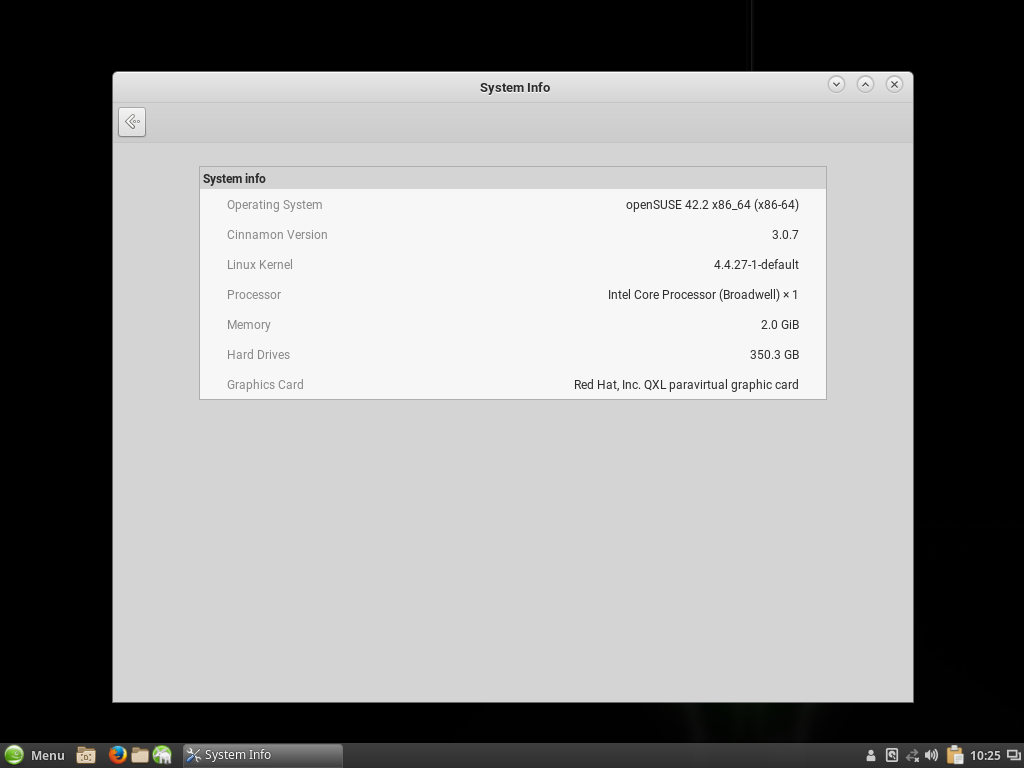Open Firefox from the panel launcher
This screenshot has width=1024, height=768.
(x=117, y=755)
